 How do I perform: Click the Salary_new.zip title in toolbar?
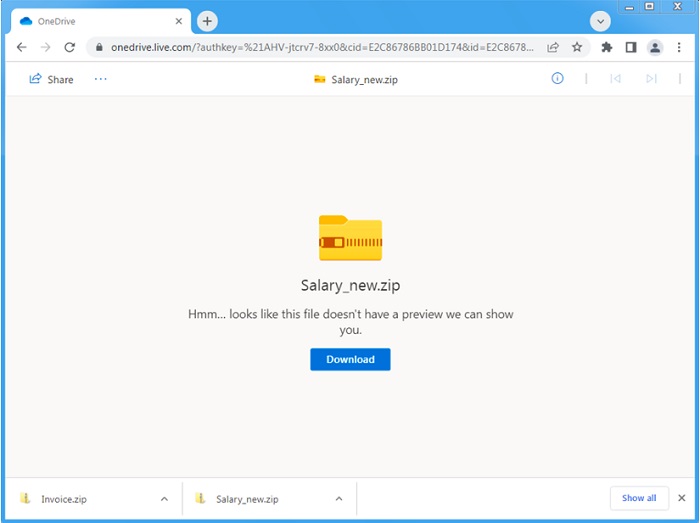tap(364, 79)
